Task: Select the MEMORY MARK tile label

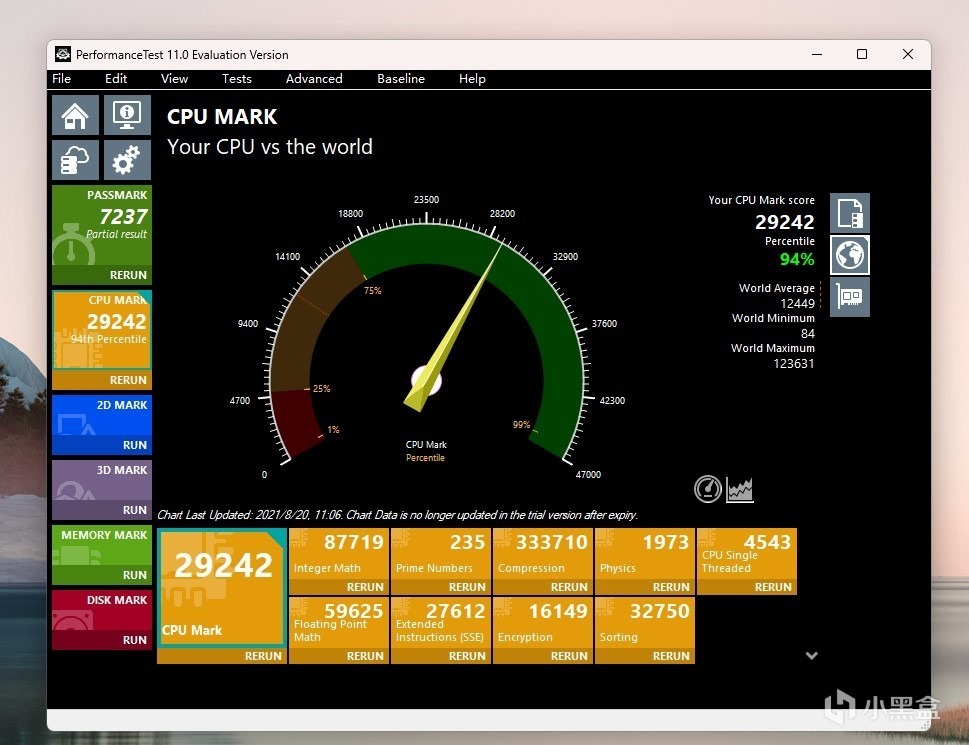Action: tap(104, 535)
